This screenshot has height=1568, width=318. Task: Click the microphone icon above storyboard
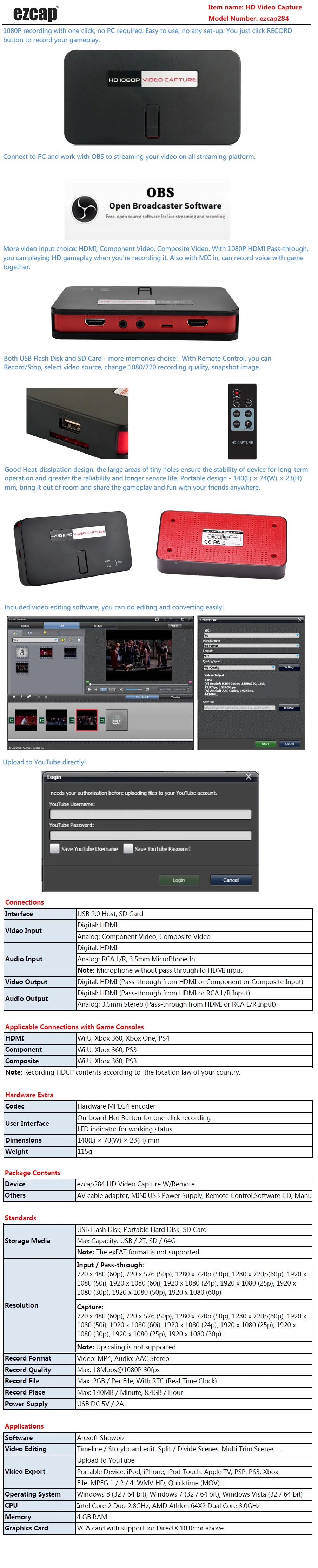pyautogui.click(x=21, y=697)
